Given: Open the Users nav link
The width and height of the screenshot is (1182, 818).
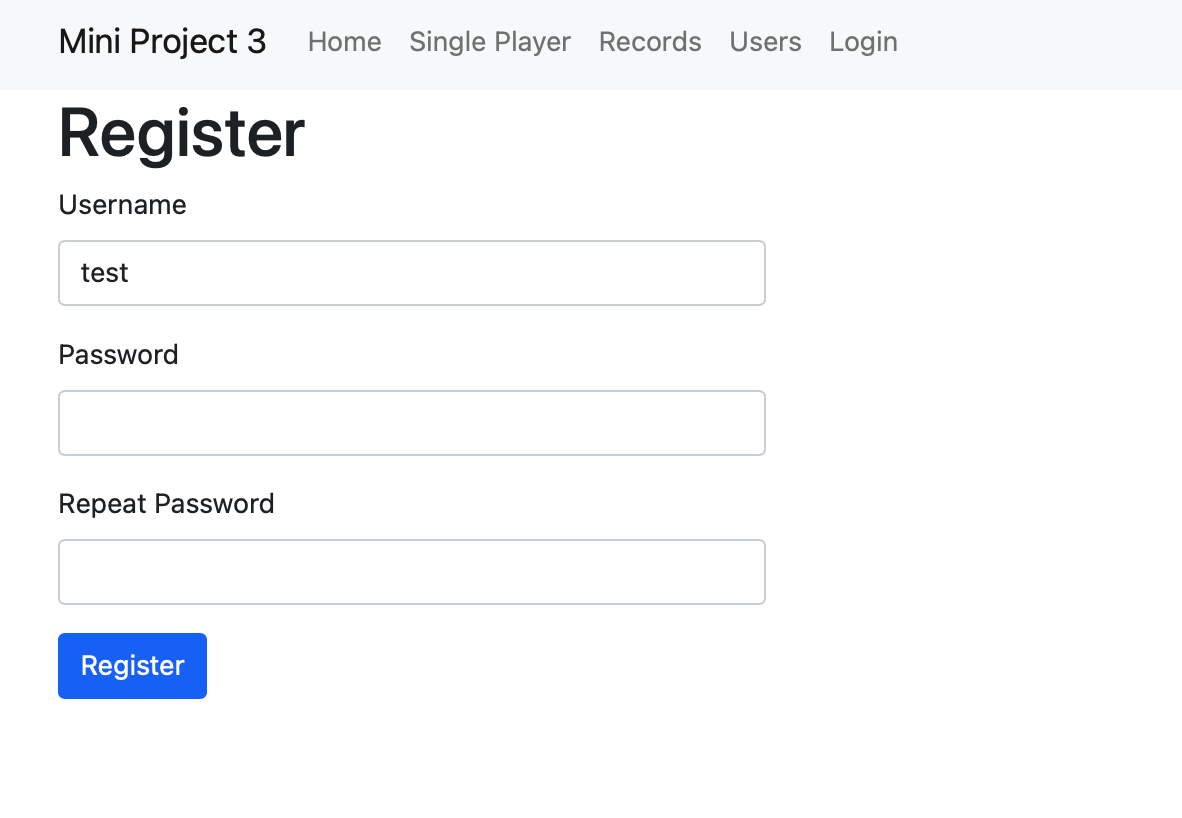Looking at the screenshot, I should click(765, 41).
